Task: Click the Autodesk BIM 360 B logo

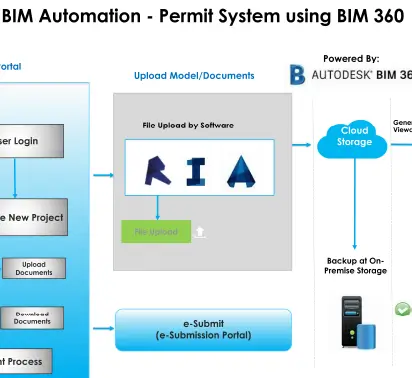Action: tap(297, 75)
